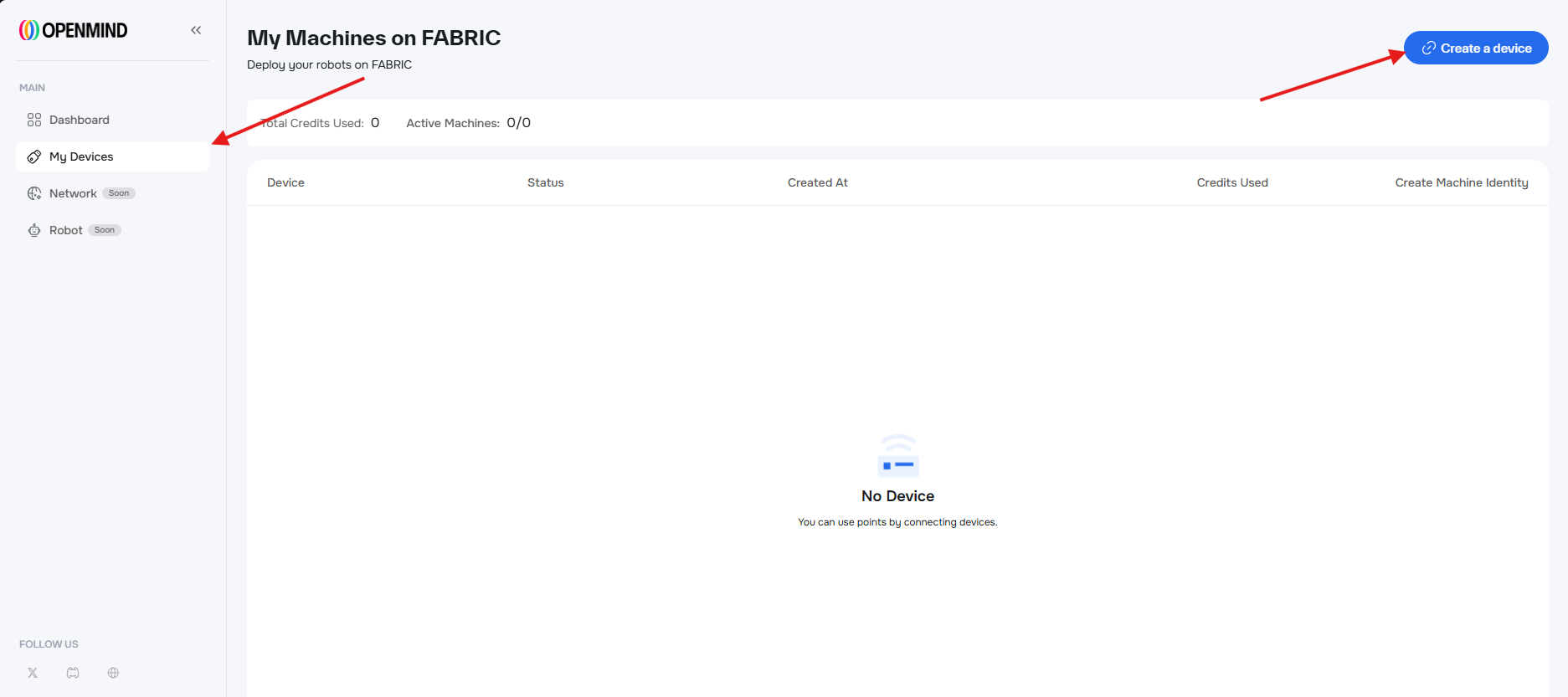Click the Credits Used column header
Image resolution: width=1568 pixels, height=697 pixels.
pos(1231,182)
